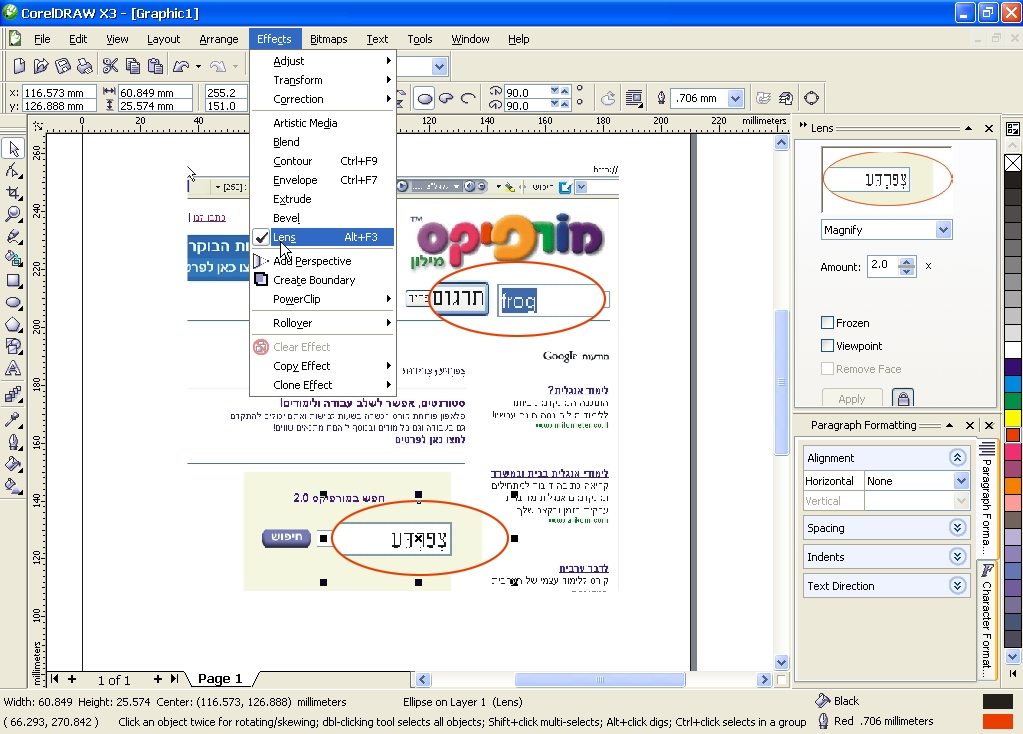1023x734 pixels.
Task: Click the Print icon
Action: click(85, 66)
